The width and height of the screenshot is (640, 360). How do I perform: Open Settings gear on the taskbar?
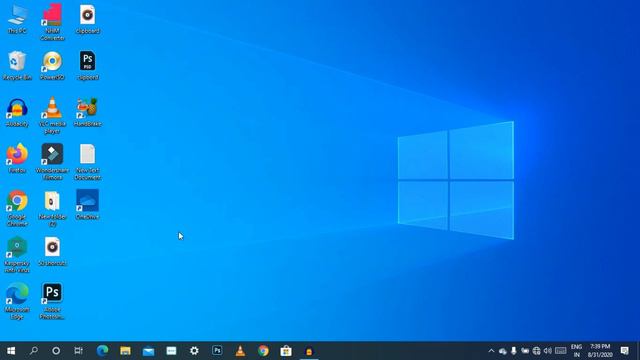pos(194,351)
